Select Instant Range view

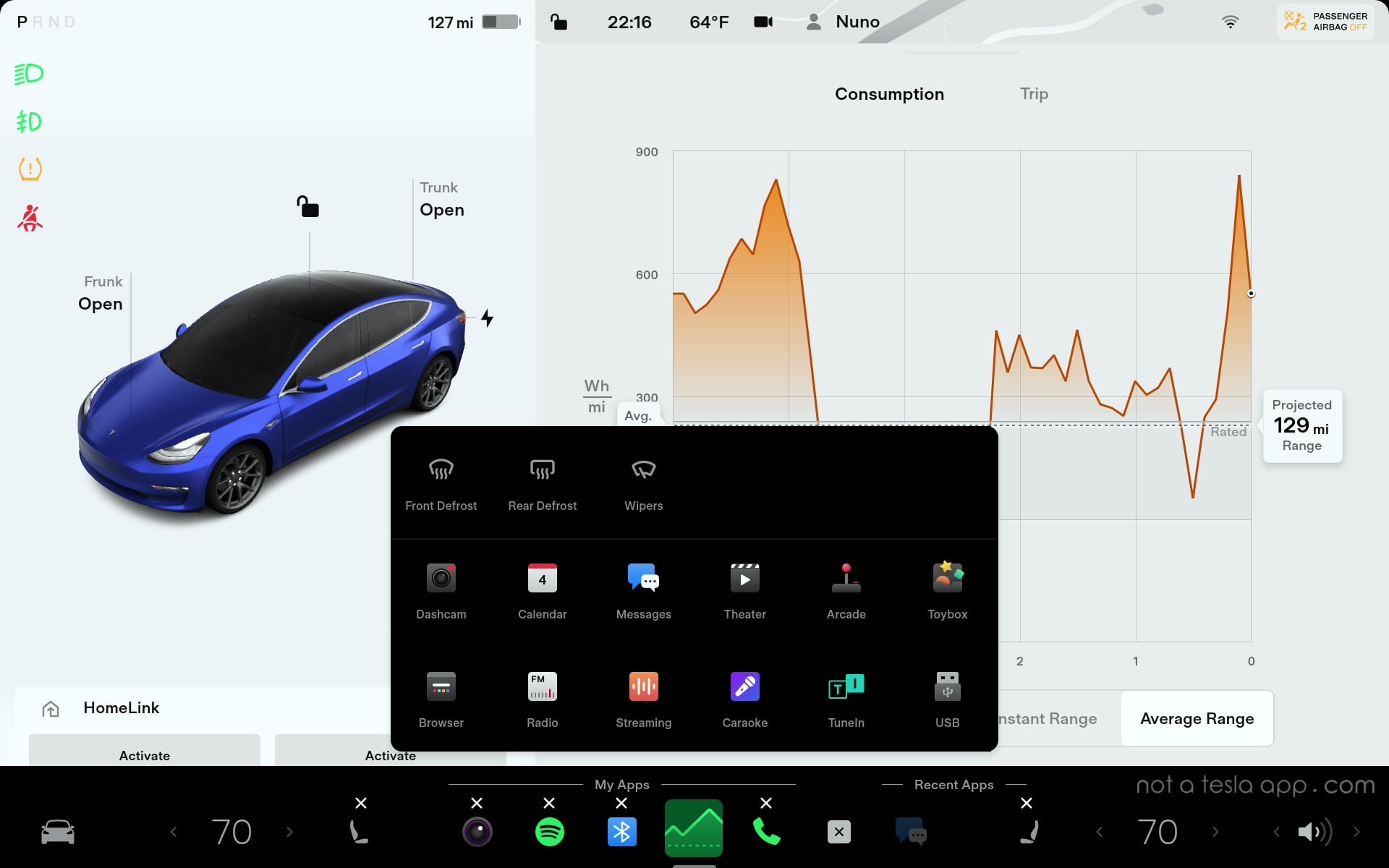pyautogui.click(x=1044, y=718)
